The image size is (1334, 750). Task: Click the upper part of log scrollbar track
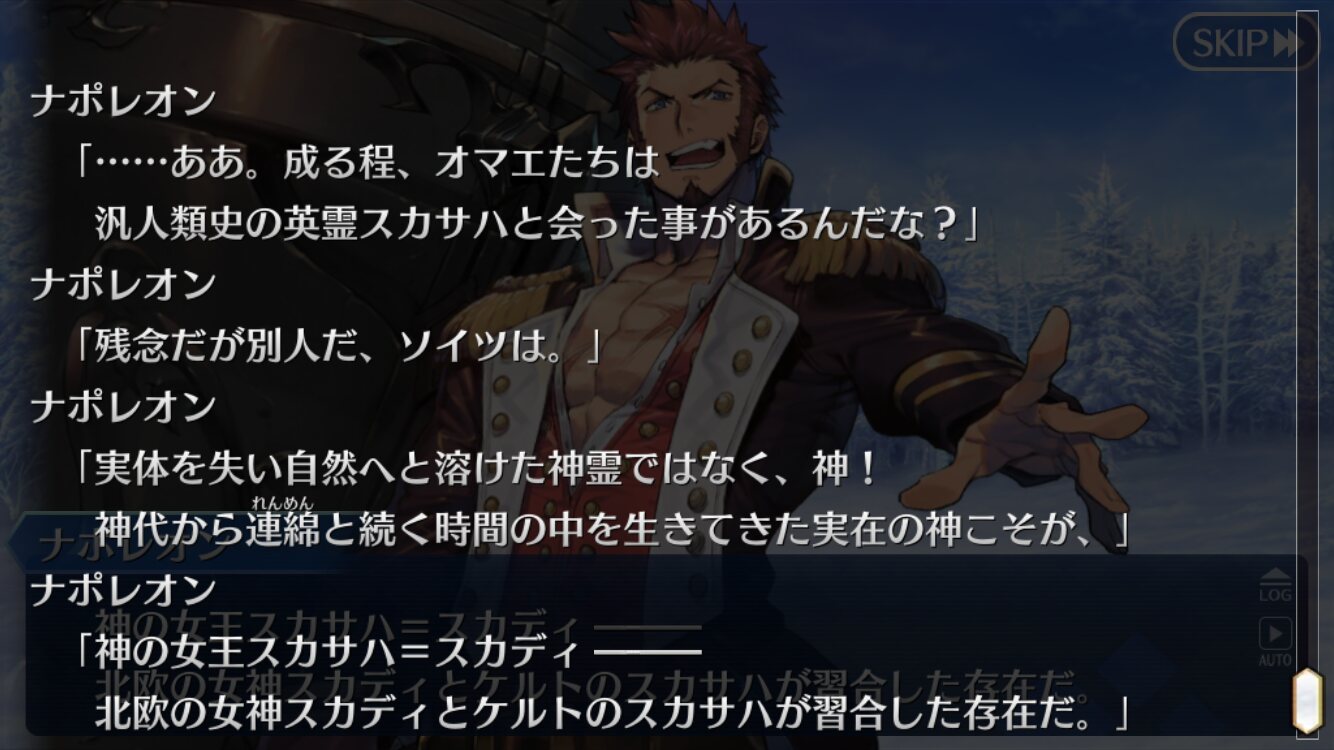point(1308,200)
